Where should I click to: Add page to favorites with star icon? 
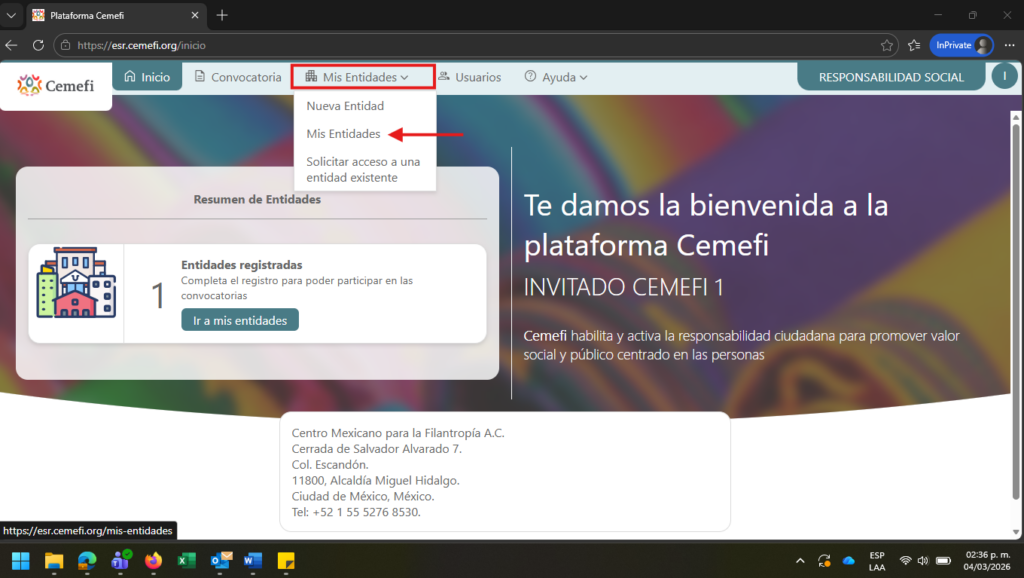[887, 45]
